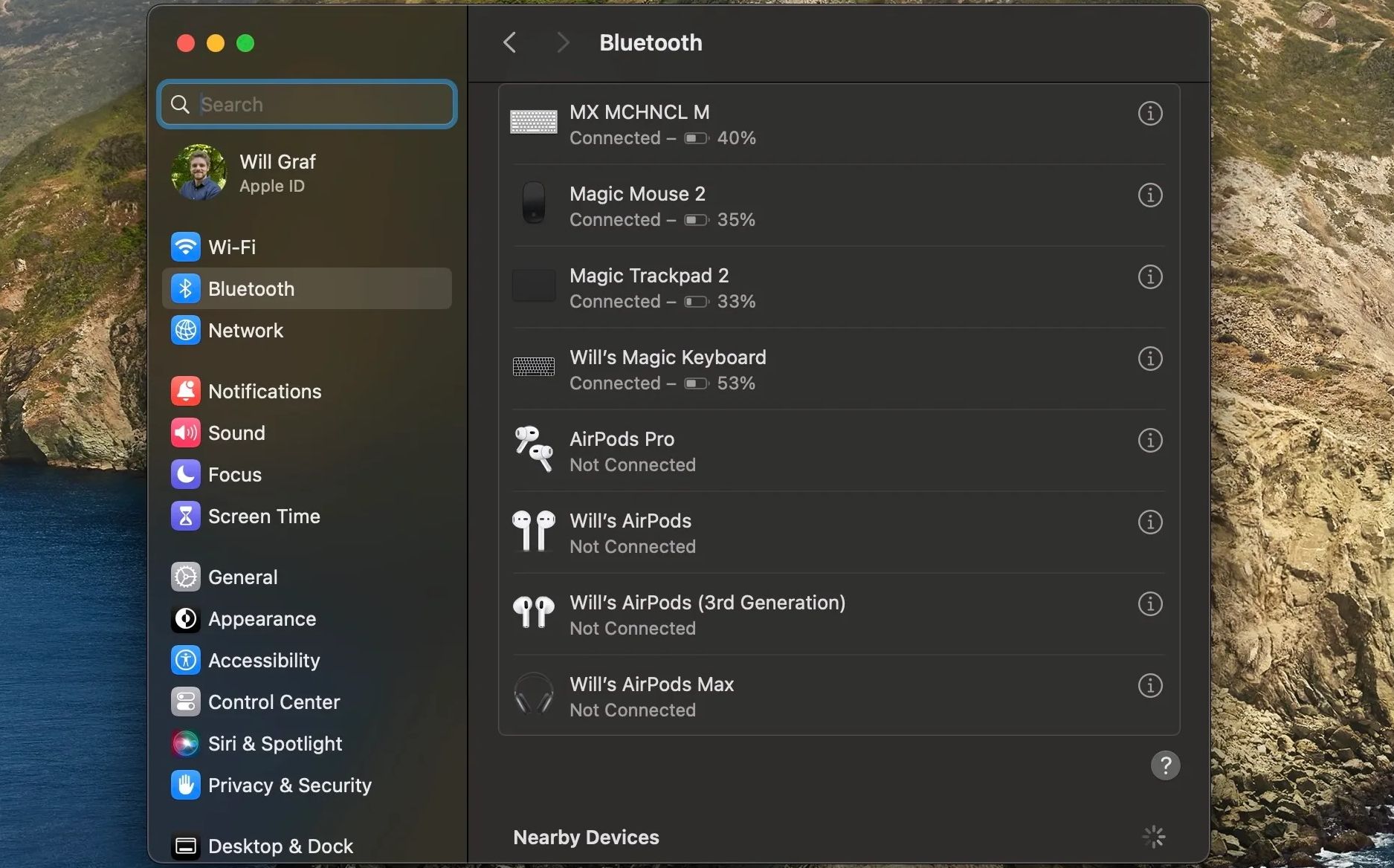
Task: Select the Siri & Spotlight icon
Action: coord(186,743)
